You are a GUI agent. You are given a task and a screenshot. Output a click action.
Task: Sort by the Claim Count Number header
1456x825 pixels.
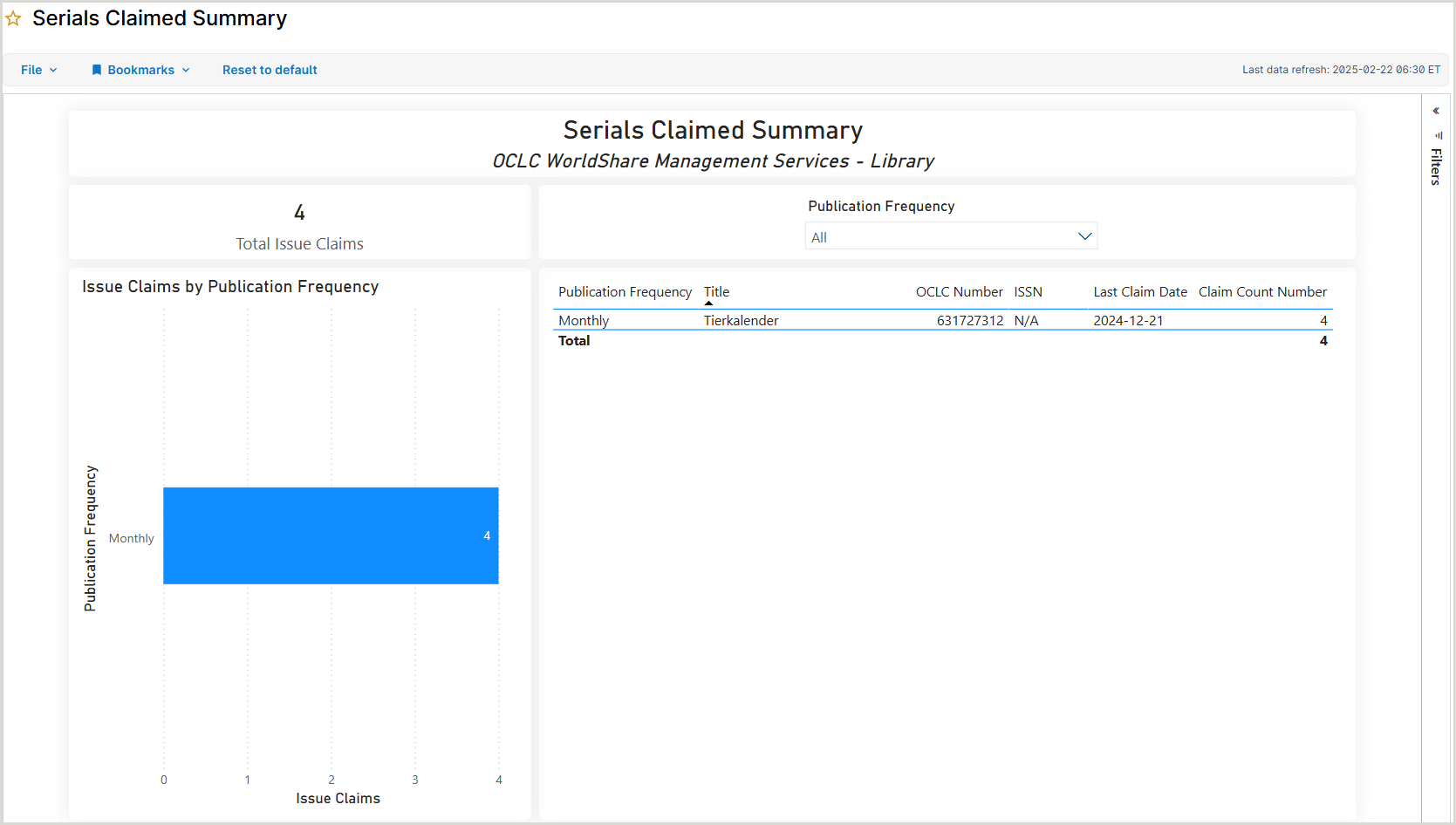[x=1262, y=292]
